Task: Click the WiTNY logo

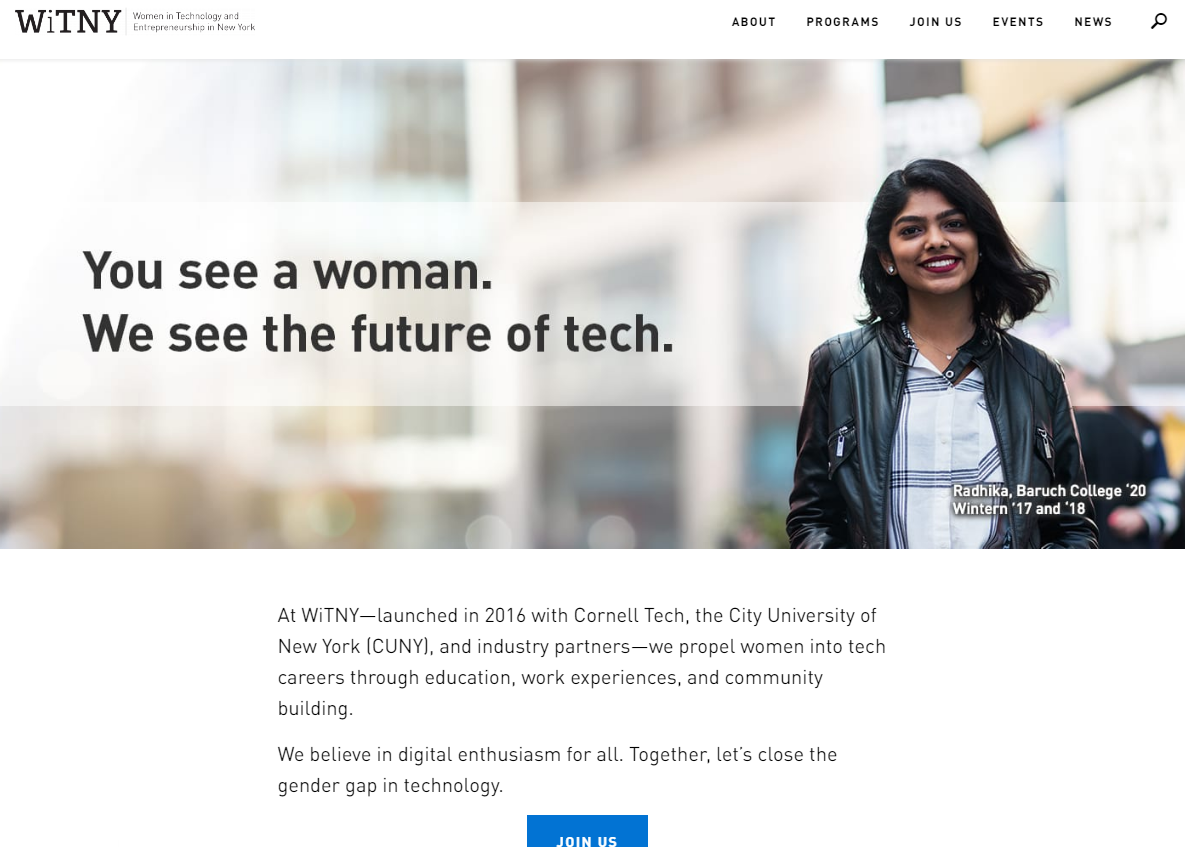Action: pos(68,21)
